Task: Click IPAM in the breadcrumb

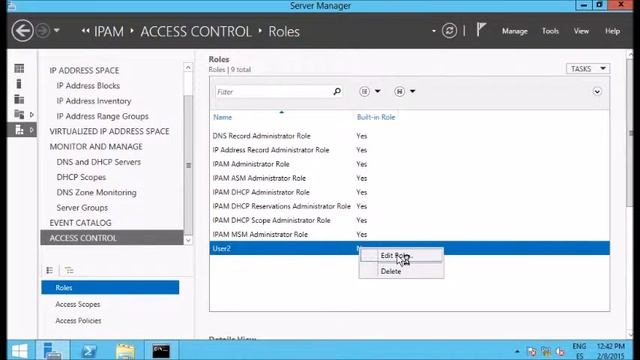Action: [x=109, y=31]
